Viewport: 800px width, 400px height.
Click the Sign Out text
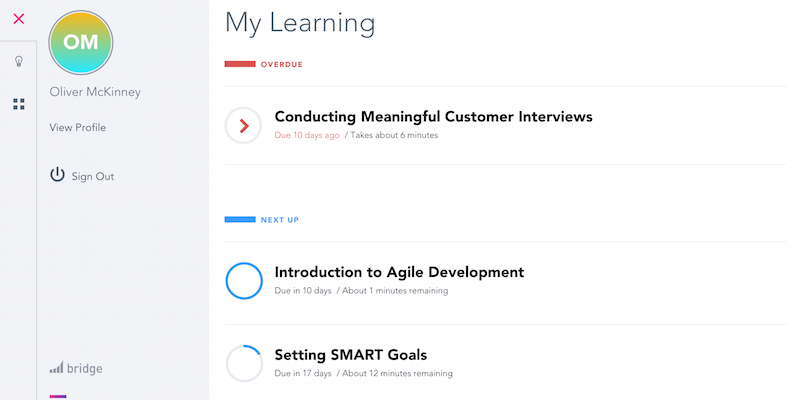coord(93,176)
